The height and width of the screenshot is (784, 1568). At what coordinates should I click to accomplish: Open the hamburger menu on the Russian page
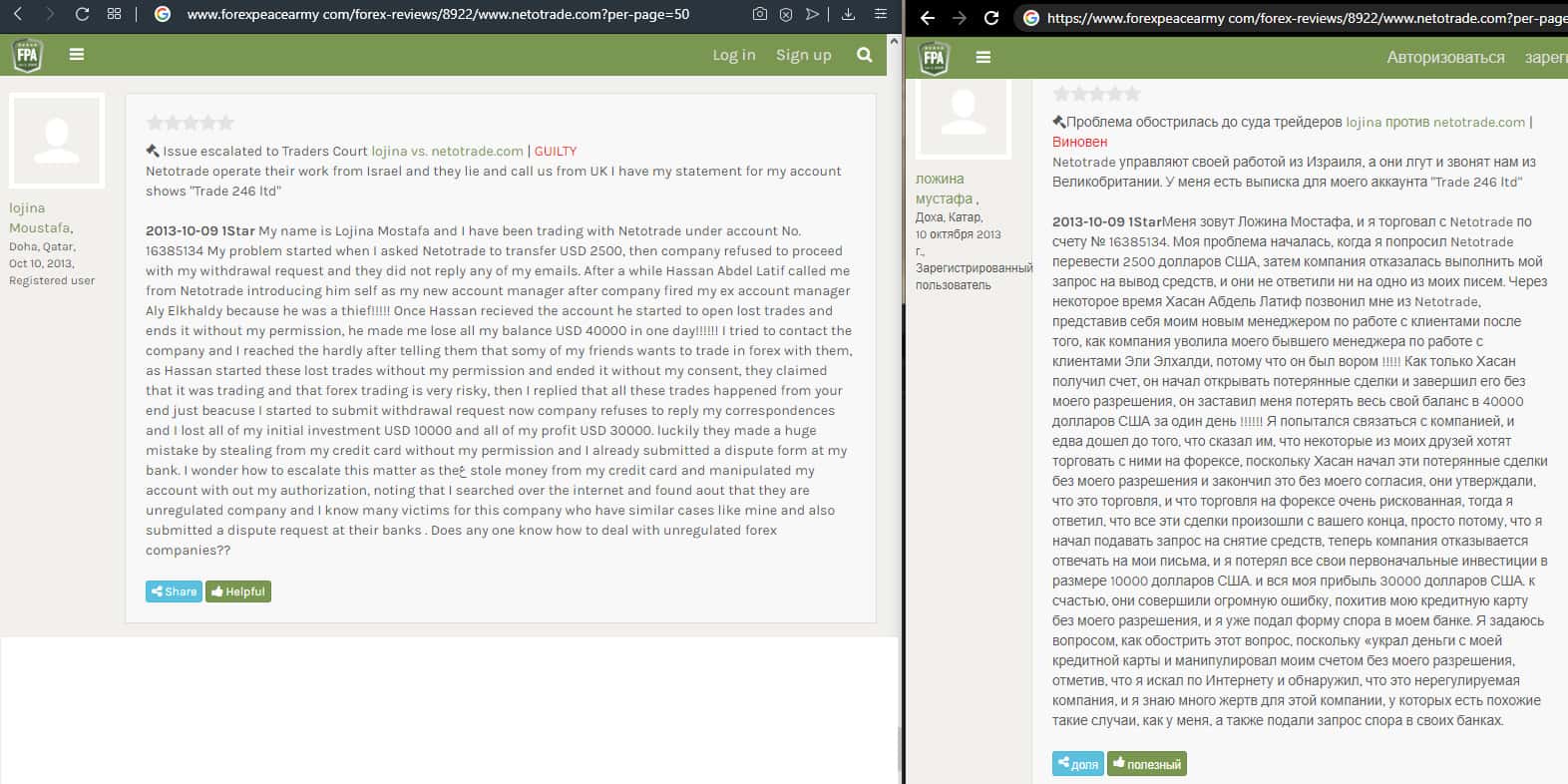(983, 58)
